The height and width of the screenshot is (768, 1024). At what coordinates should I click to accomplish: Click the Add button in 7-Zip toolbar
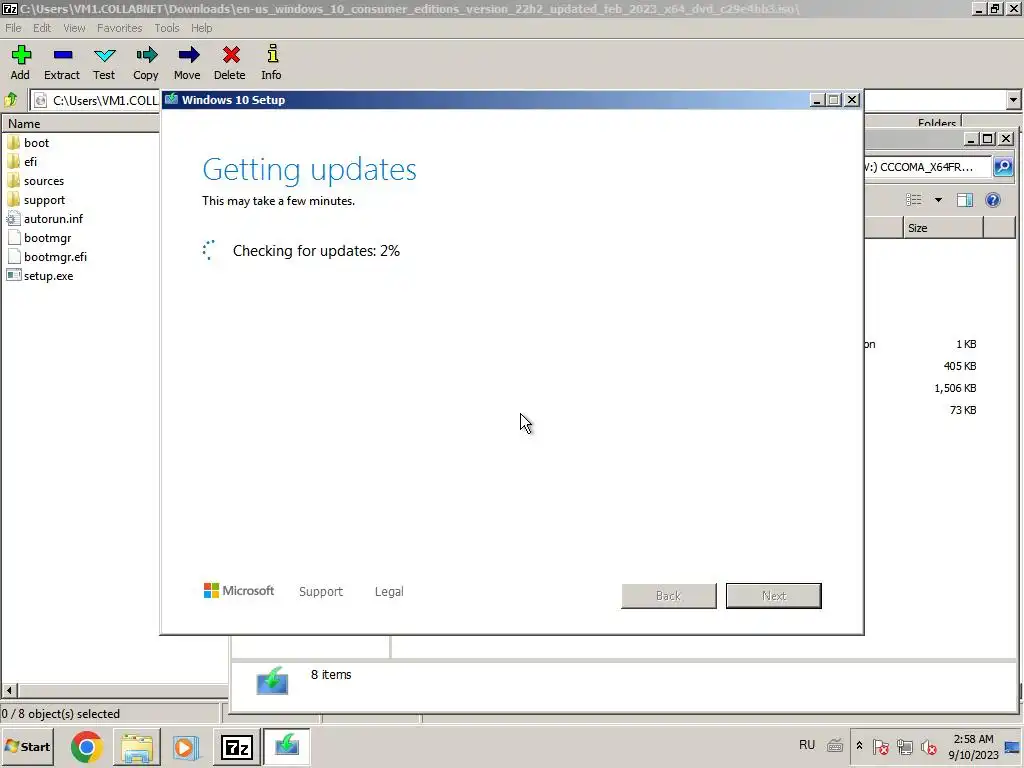(20, 63)
